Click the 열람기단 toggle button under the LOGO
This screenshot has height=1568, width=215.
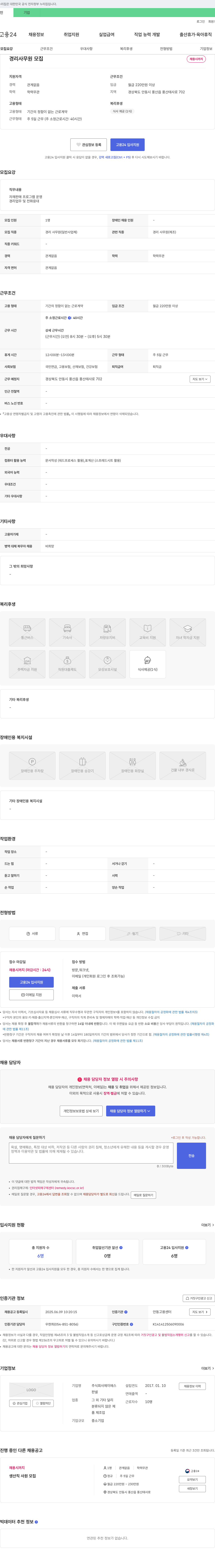[43, 1403]
